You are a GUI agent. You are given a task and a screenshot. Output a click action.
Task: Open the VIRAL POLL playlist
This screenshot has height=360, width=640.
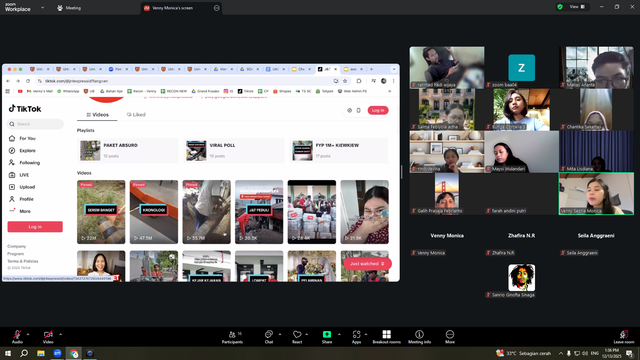[234, 151]
